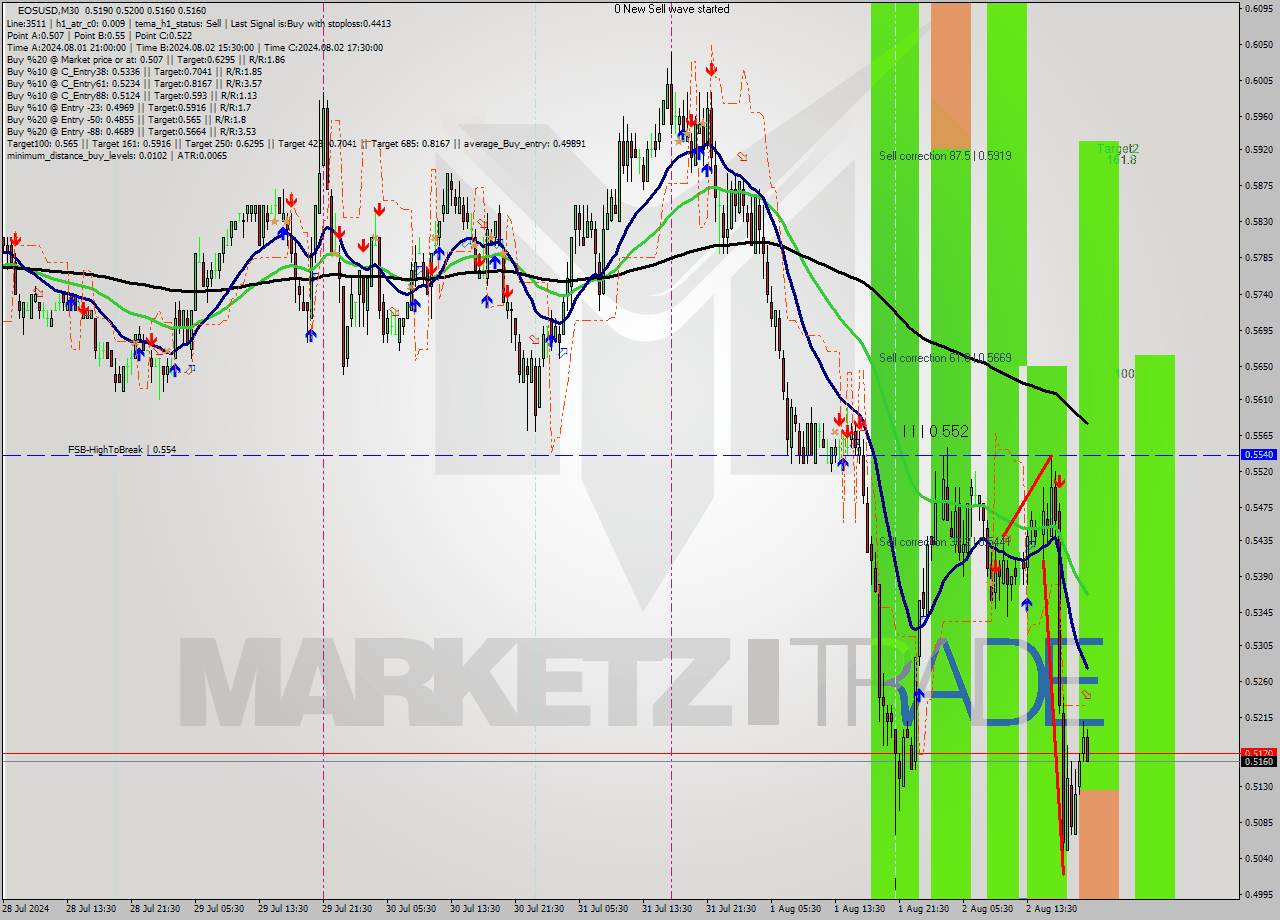Click the 0.5695 price axis label

pos(1259,330)
